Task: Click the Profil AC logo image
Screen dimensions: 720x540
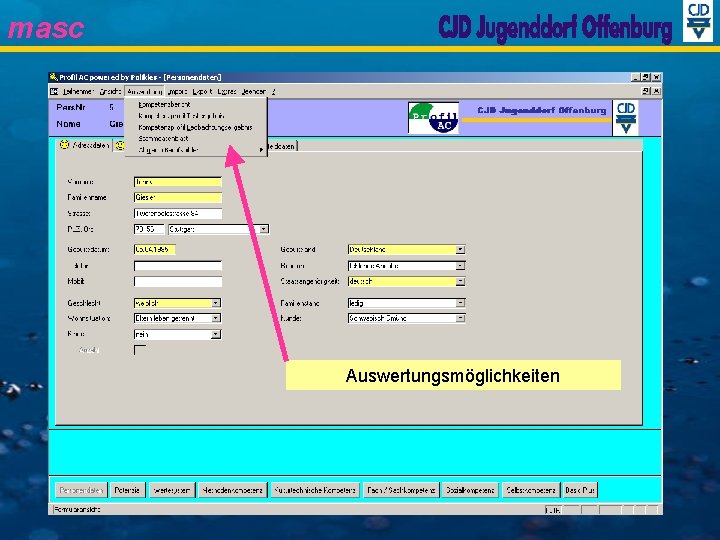Action: [433, 118]
